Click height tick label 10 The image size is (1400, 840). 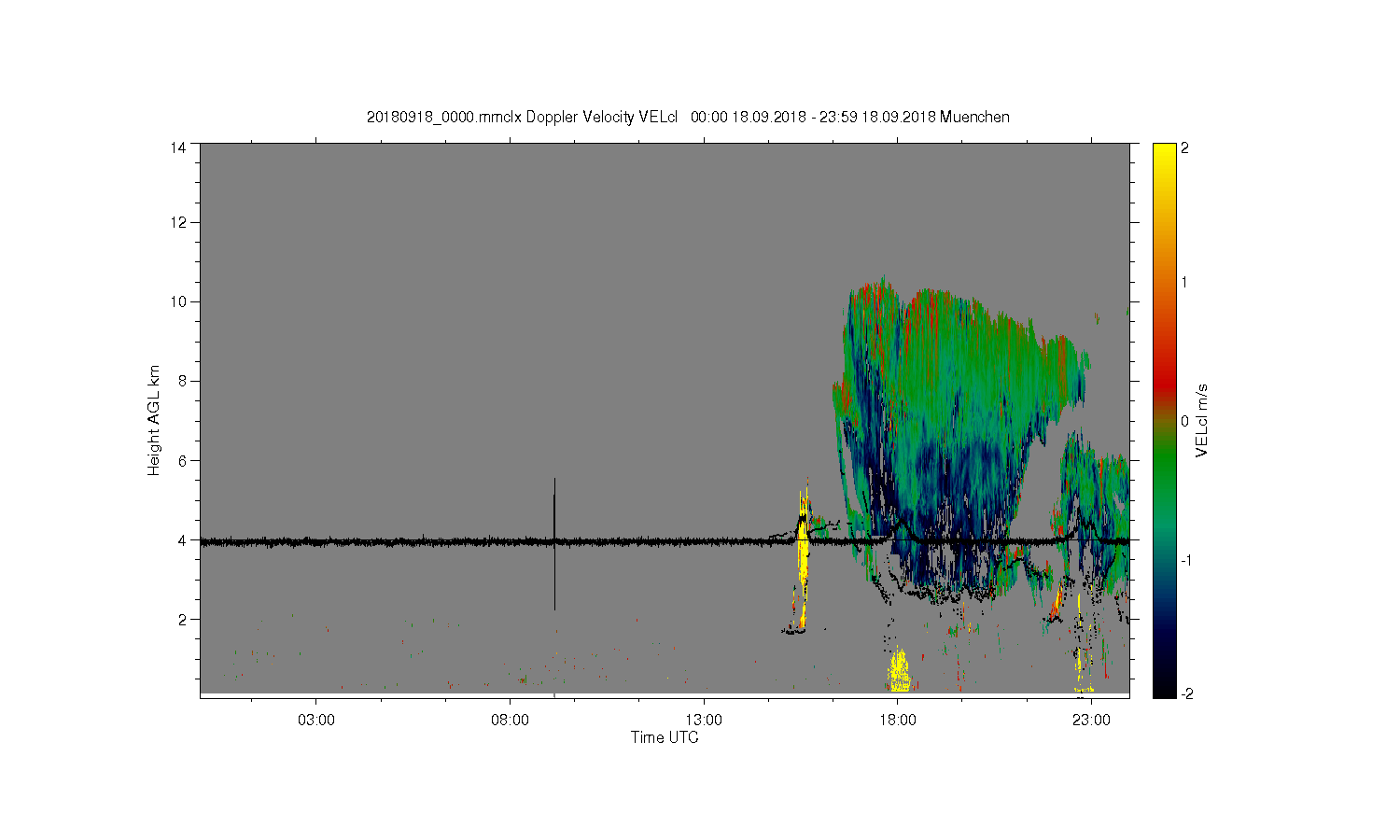(x=178, y=301)
